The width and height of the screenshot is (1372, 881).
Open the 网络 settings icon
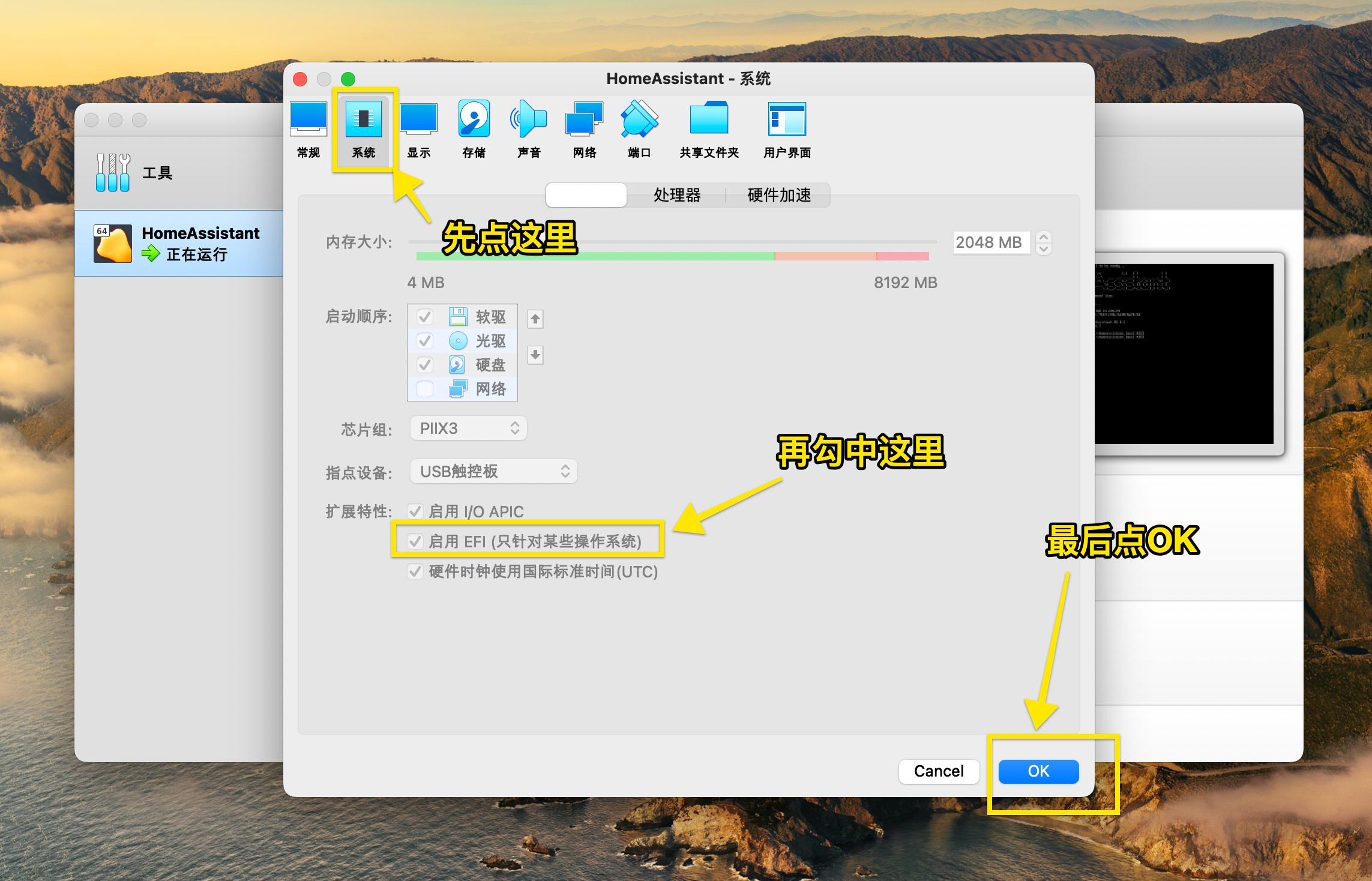coord(583,129)
